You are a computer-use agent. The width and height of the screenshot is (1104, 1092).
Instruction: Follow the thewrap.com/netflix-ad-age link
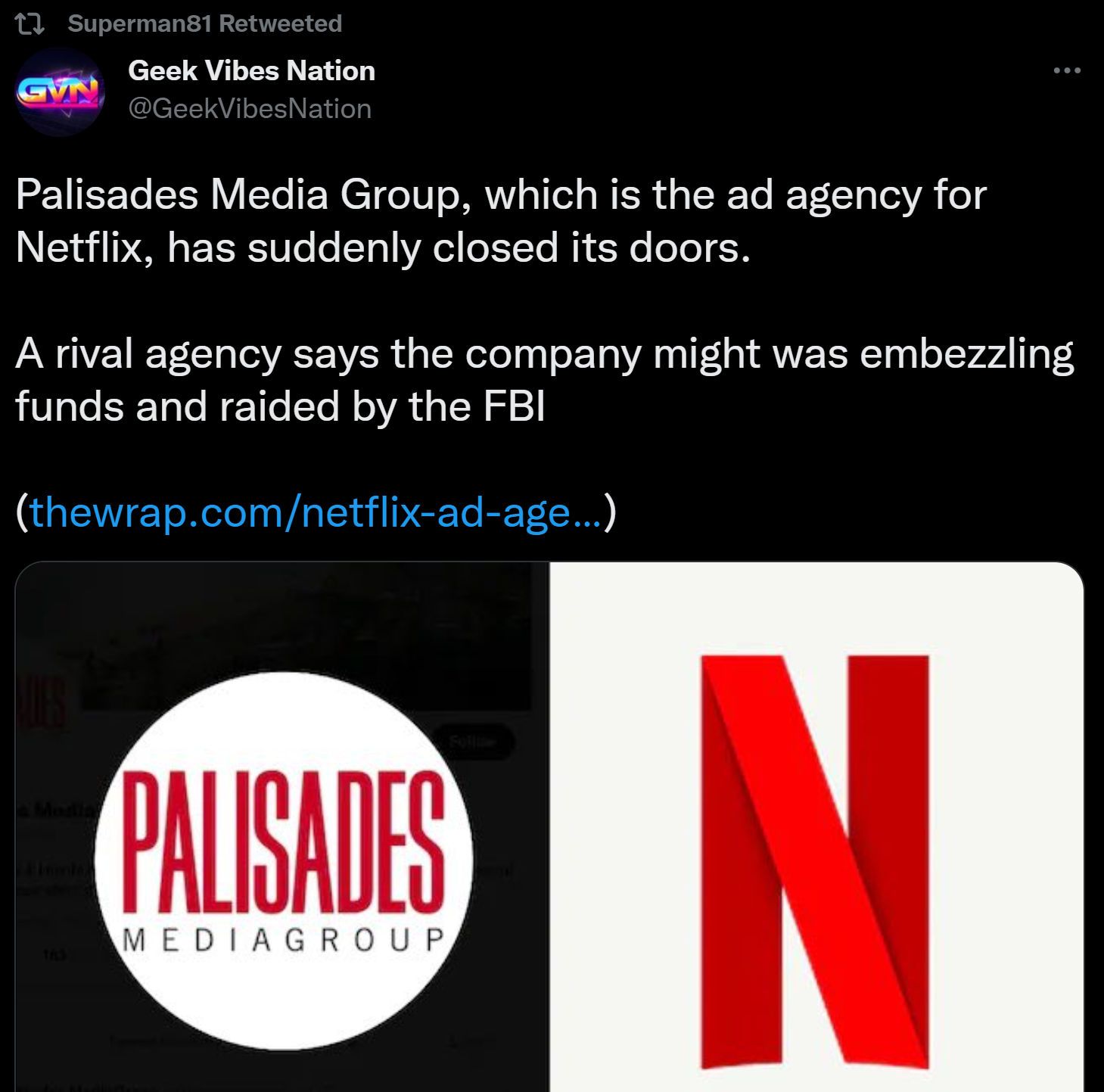click(x=316, y=512)
